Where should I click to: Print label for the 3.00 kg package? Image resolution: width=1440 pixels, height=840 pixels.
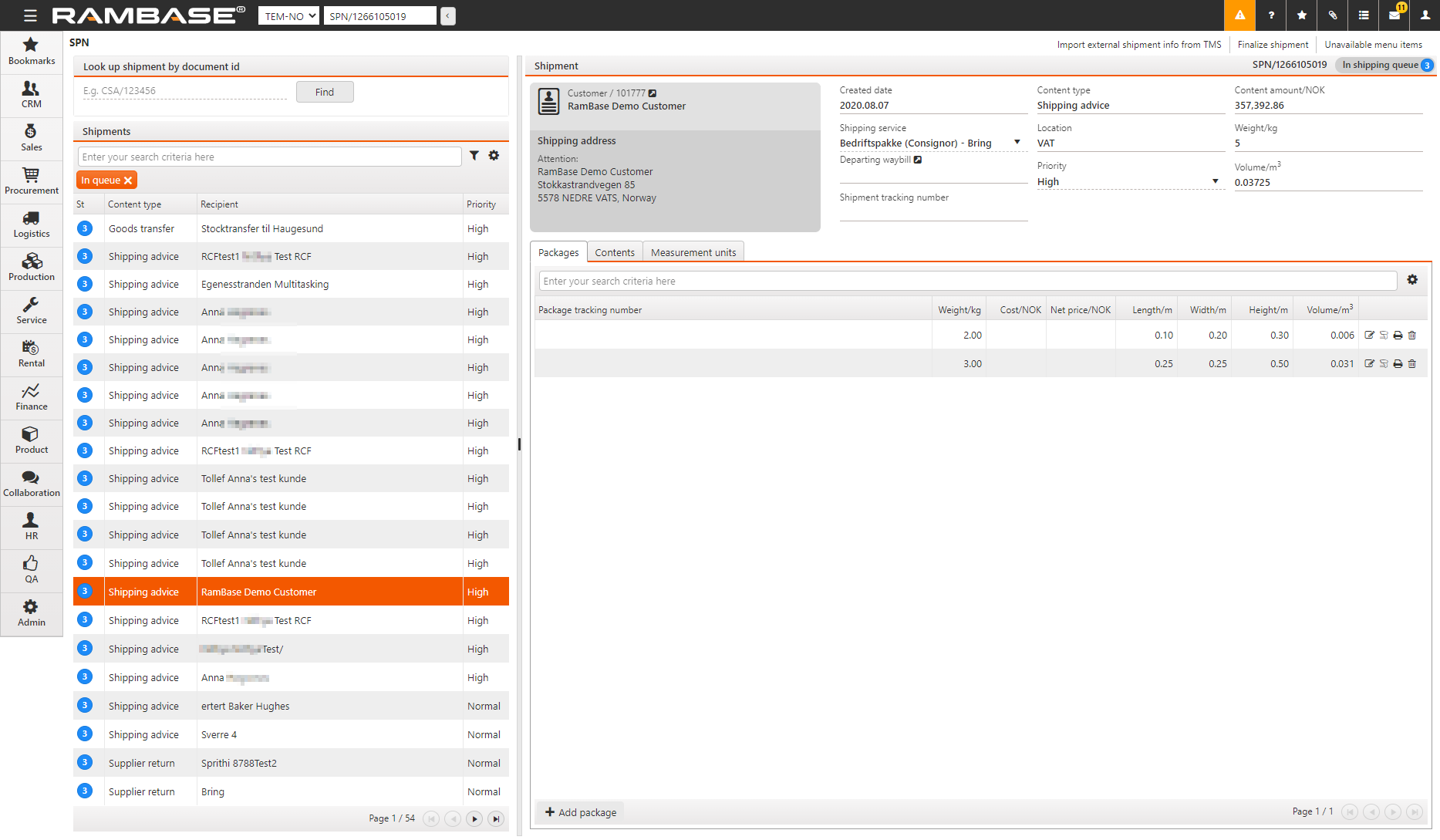1398,364
